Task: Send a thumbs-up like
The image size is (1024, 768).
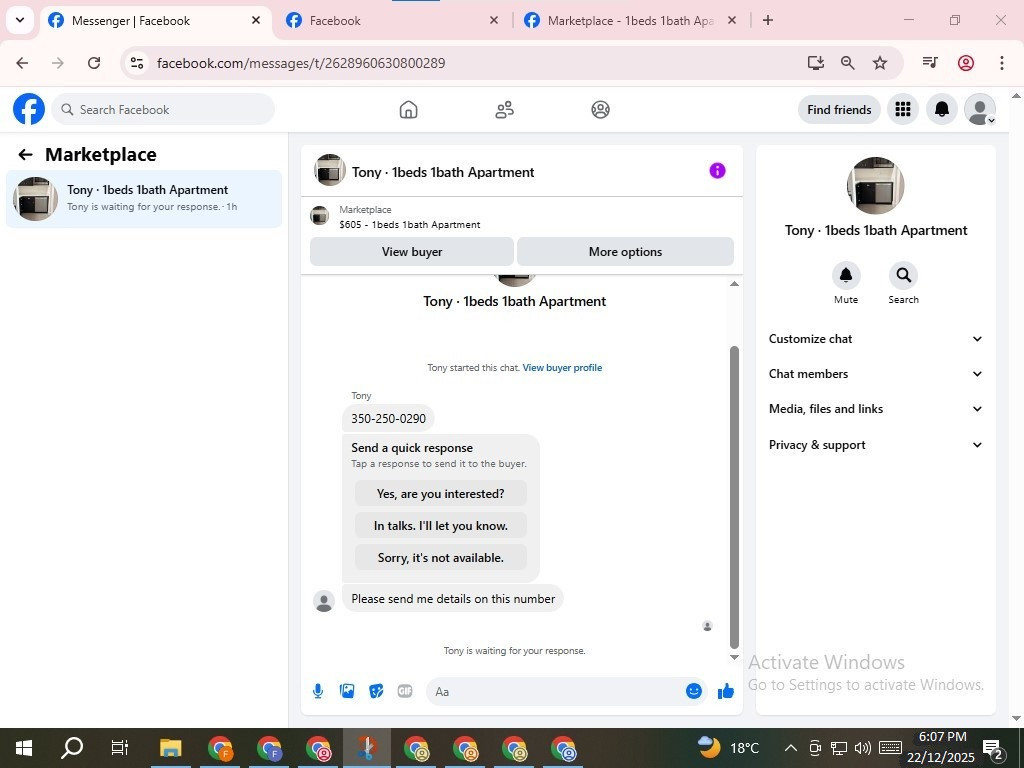Action: (726, 691)
